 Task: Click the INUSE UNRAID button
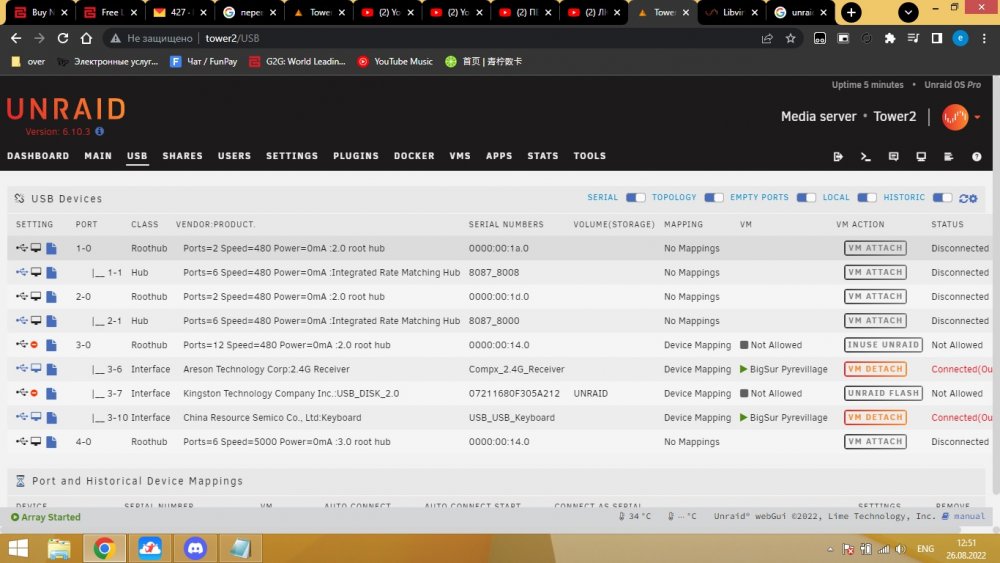[883, 345]
